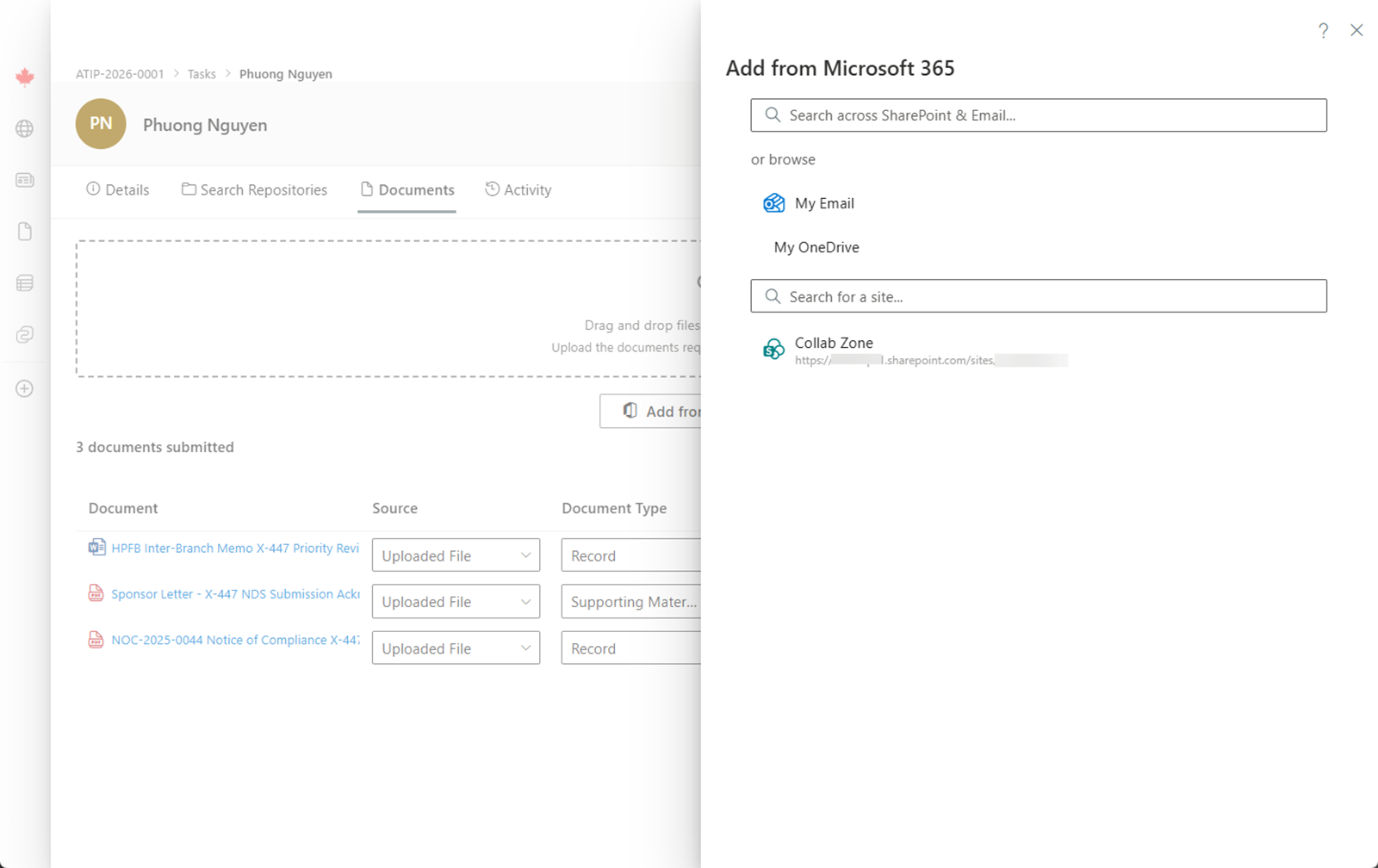Click the plus icon in the sidebar
Viewport: 1378px width, 868px height.
pyautogui.click(x=24, y=388)
